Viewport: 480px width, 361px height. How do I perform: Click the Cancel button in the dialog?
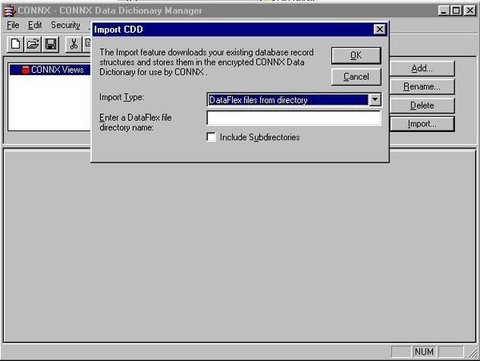[356, 77]
